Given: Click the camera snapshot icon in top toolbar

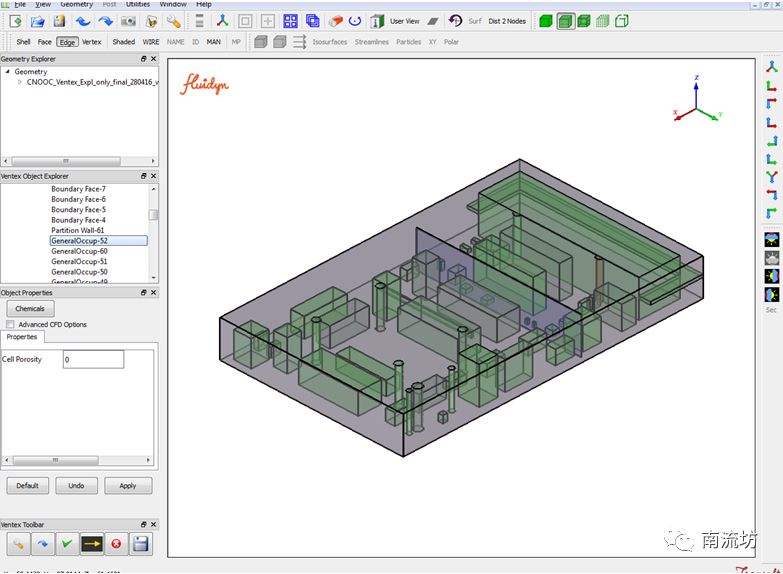Looking at the screenshot, I should click(x=128, y=21).
